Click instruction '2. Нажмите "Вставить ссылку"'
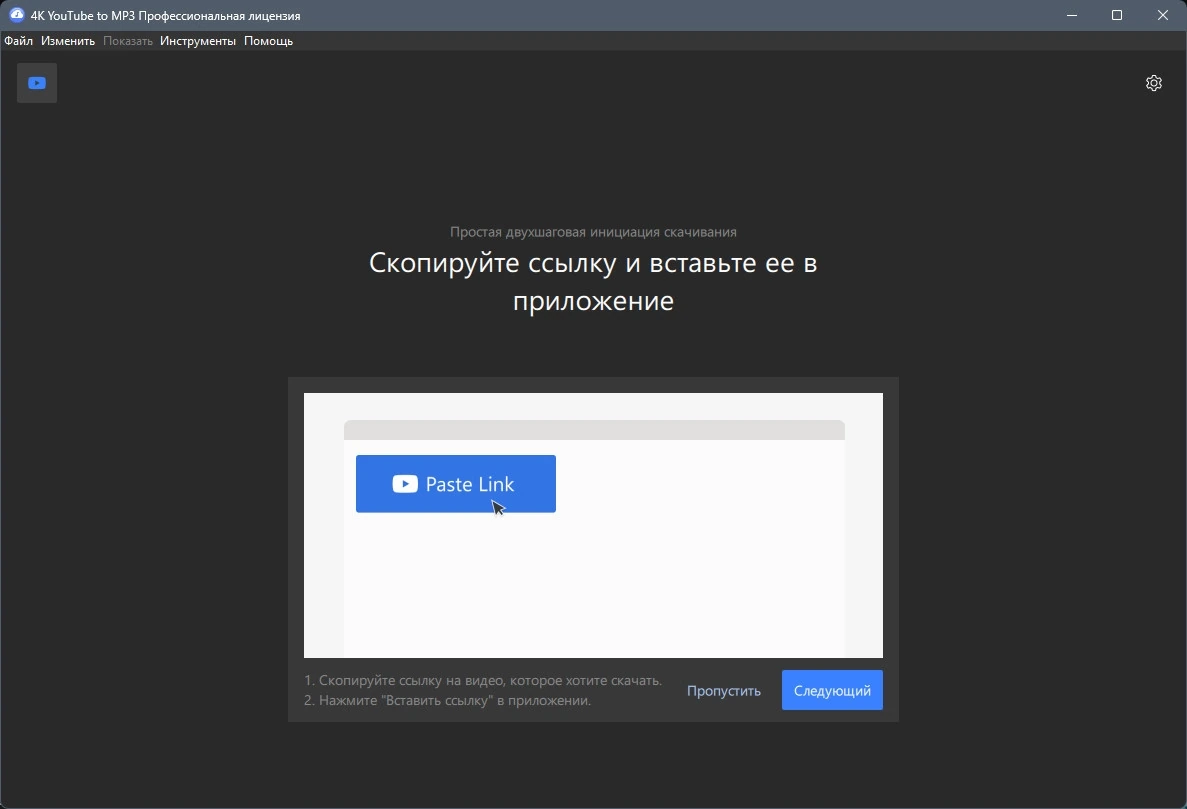 click(x=447, y=701)
